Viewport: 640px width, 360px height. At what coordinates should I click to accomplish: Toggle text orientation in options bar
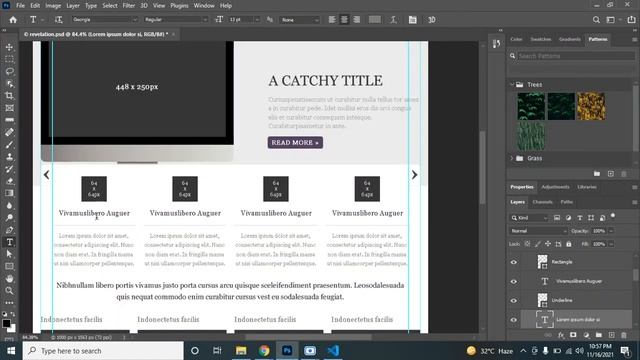58,20
